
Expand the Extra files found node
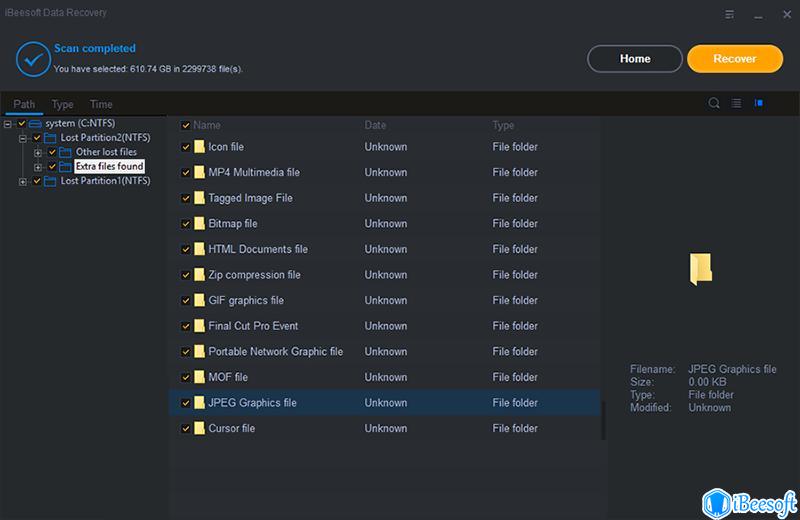[x=38, y=166]
